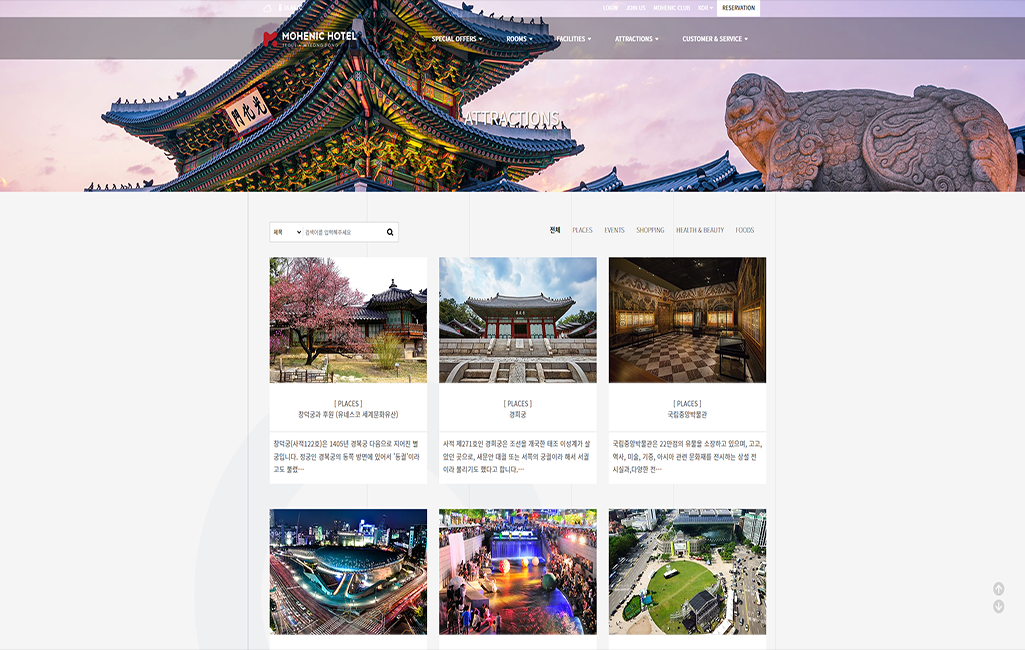Select the Places filter tab
The height and width of the screenshot is (650, 1025).
click(x=582, y=230)
